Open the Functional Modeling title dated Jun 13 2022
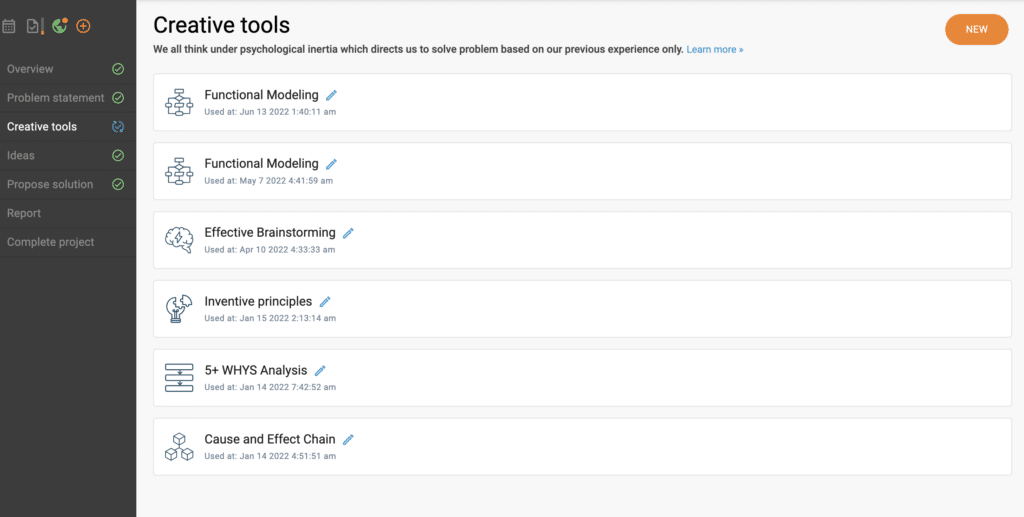Viewport: 1024px width, 517px height. [x=261, y=95]
